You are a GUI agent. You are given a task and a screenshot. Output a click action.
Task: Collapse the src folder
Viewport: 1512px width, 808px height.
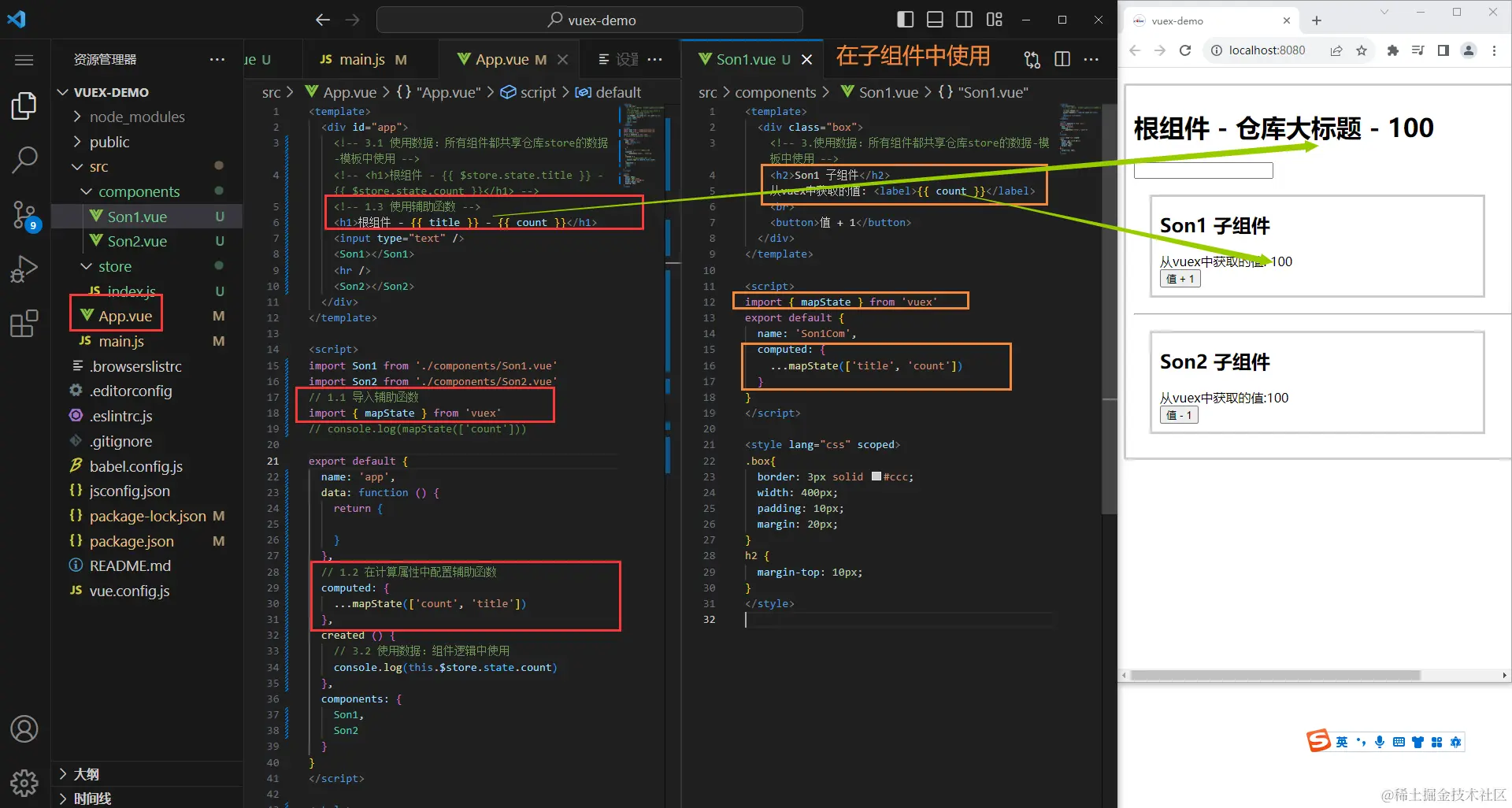pos(98,167)
